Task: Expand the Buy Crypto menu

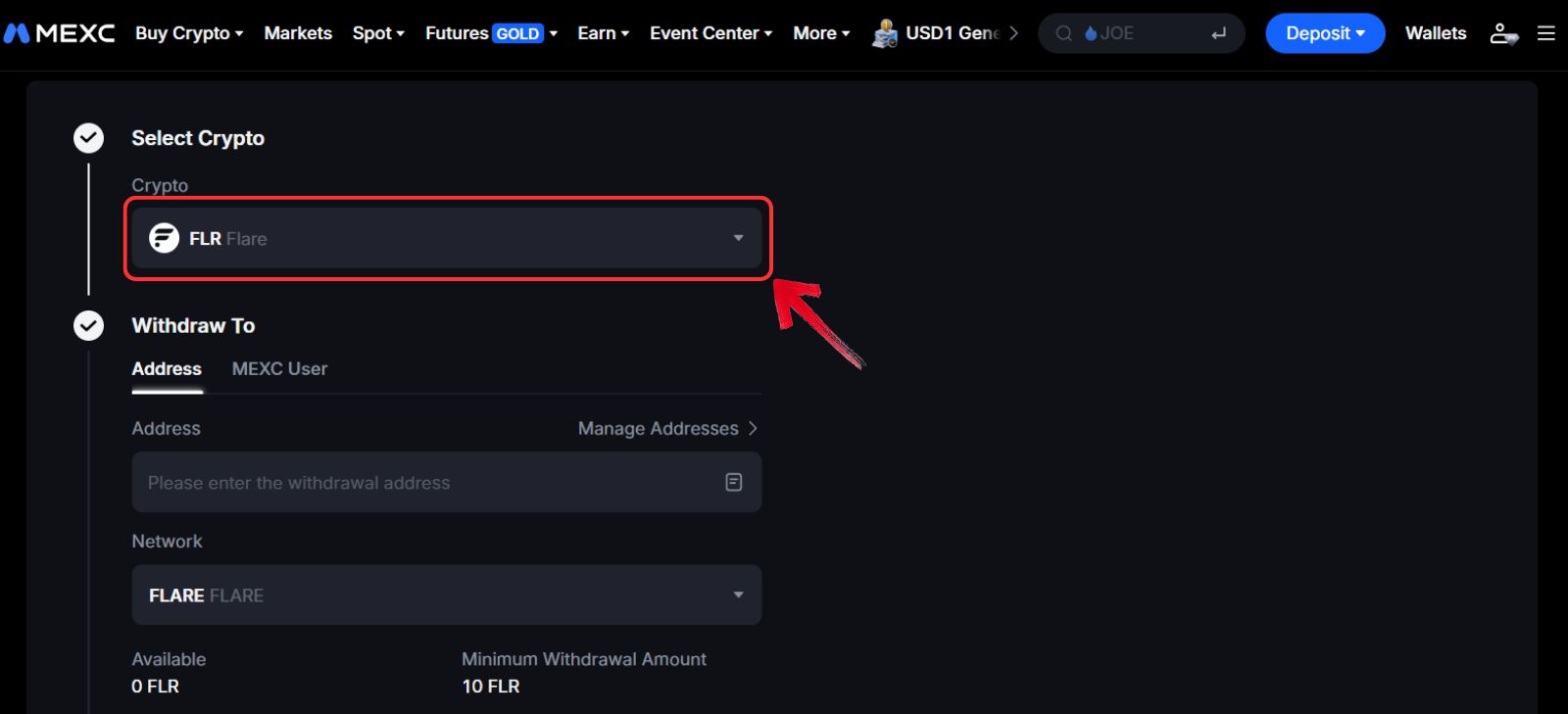Action: coord(188,33)
